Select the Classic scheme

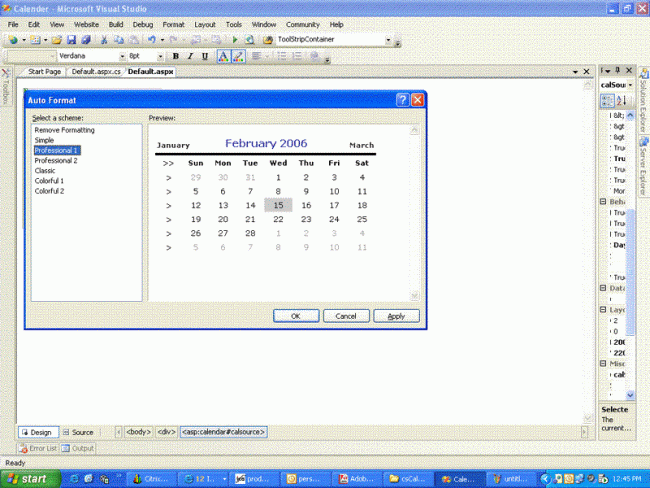coord(45,170)
